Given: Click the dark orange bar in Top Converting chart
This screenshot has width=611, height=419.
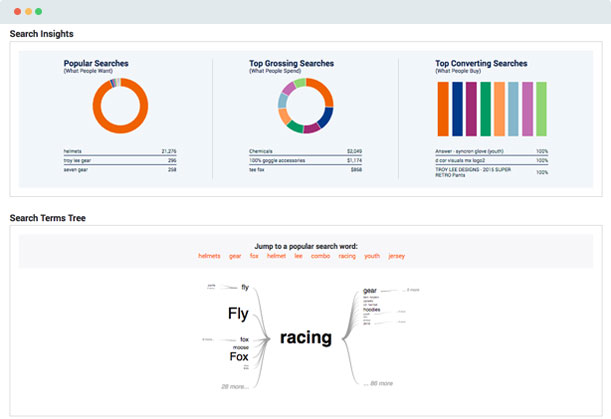Looking at the screenshot, I should [x=443, y=109].
